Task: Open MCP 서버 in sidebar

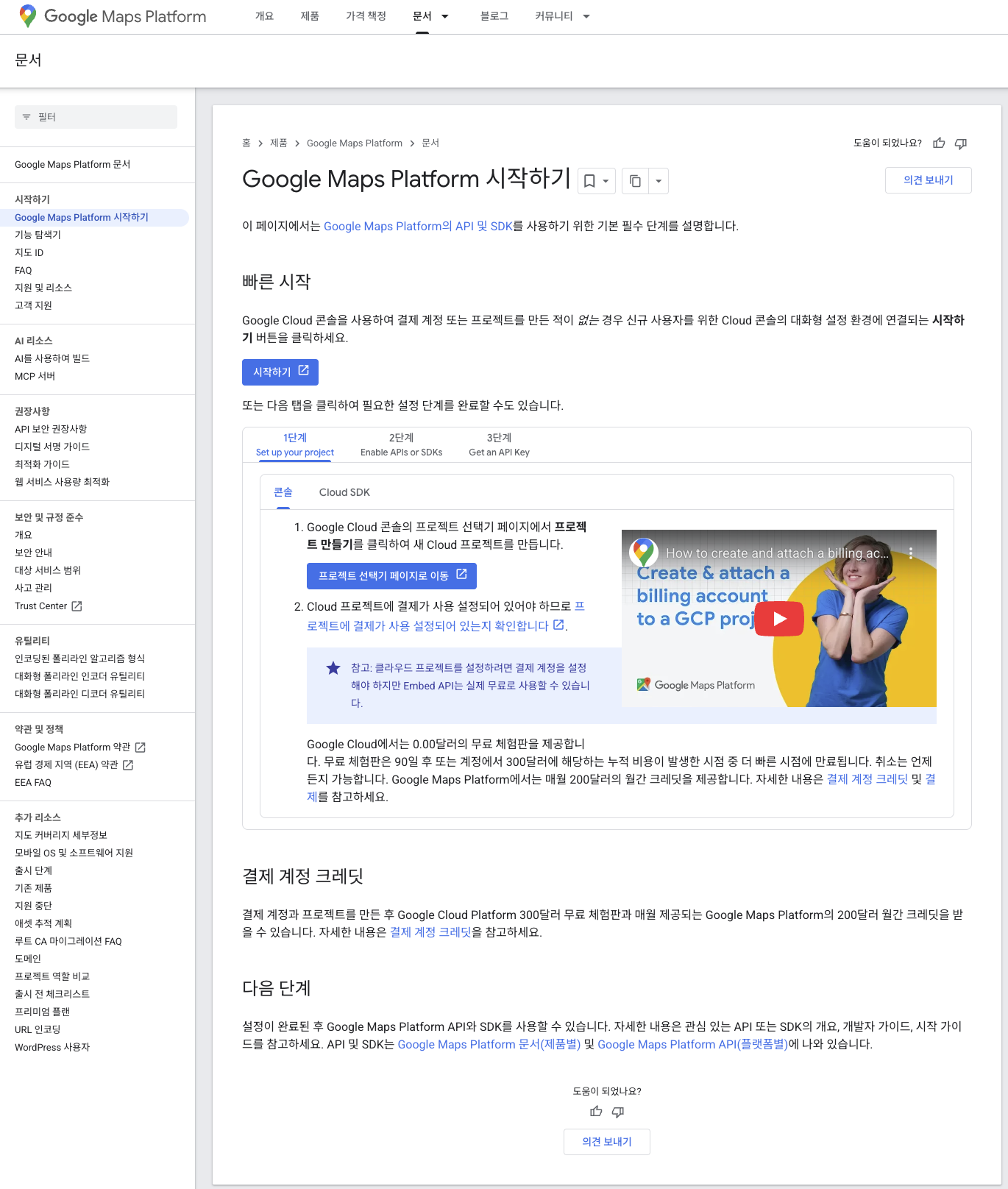Action: pos(35,376)
